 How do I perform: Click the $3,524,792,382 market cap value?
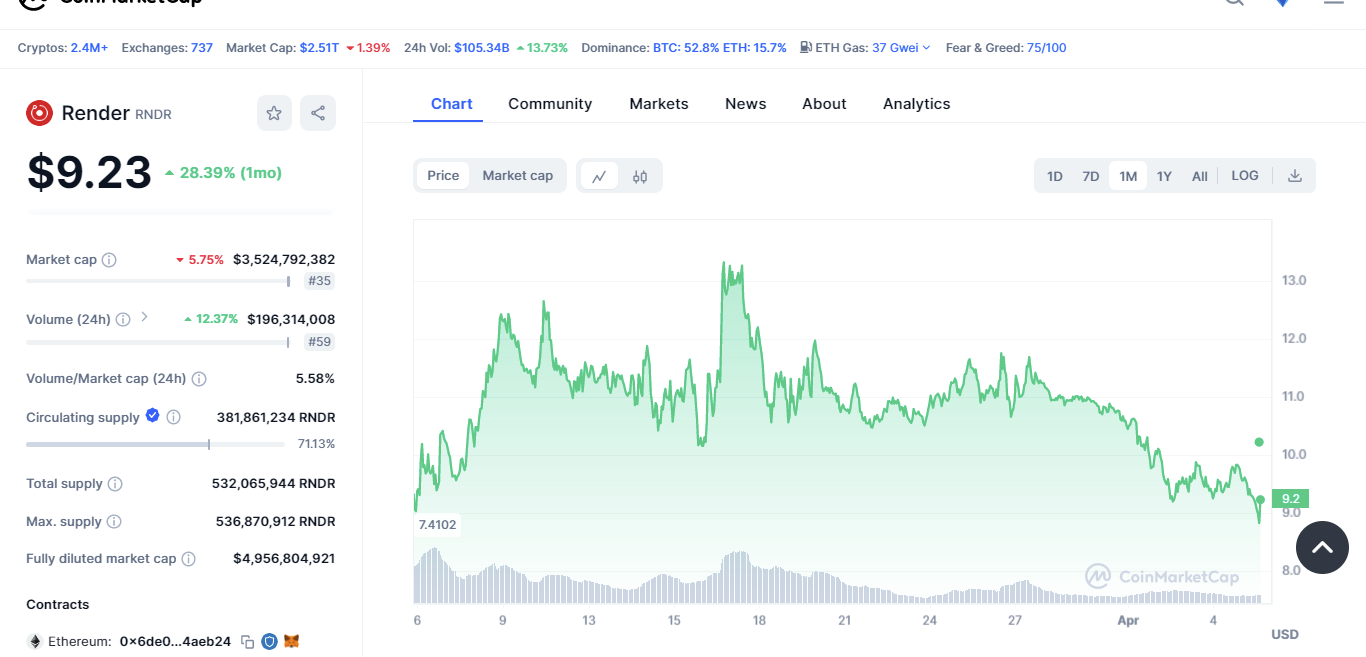pos(284,259)
